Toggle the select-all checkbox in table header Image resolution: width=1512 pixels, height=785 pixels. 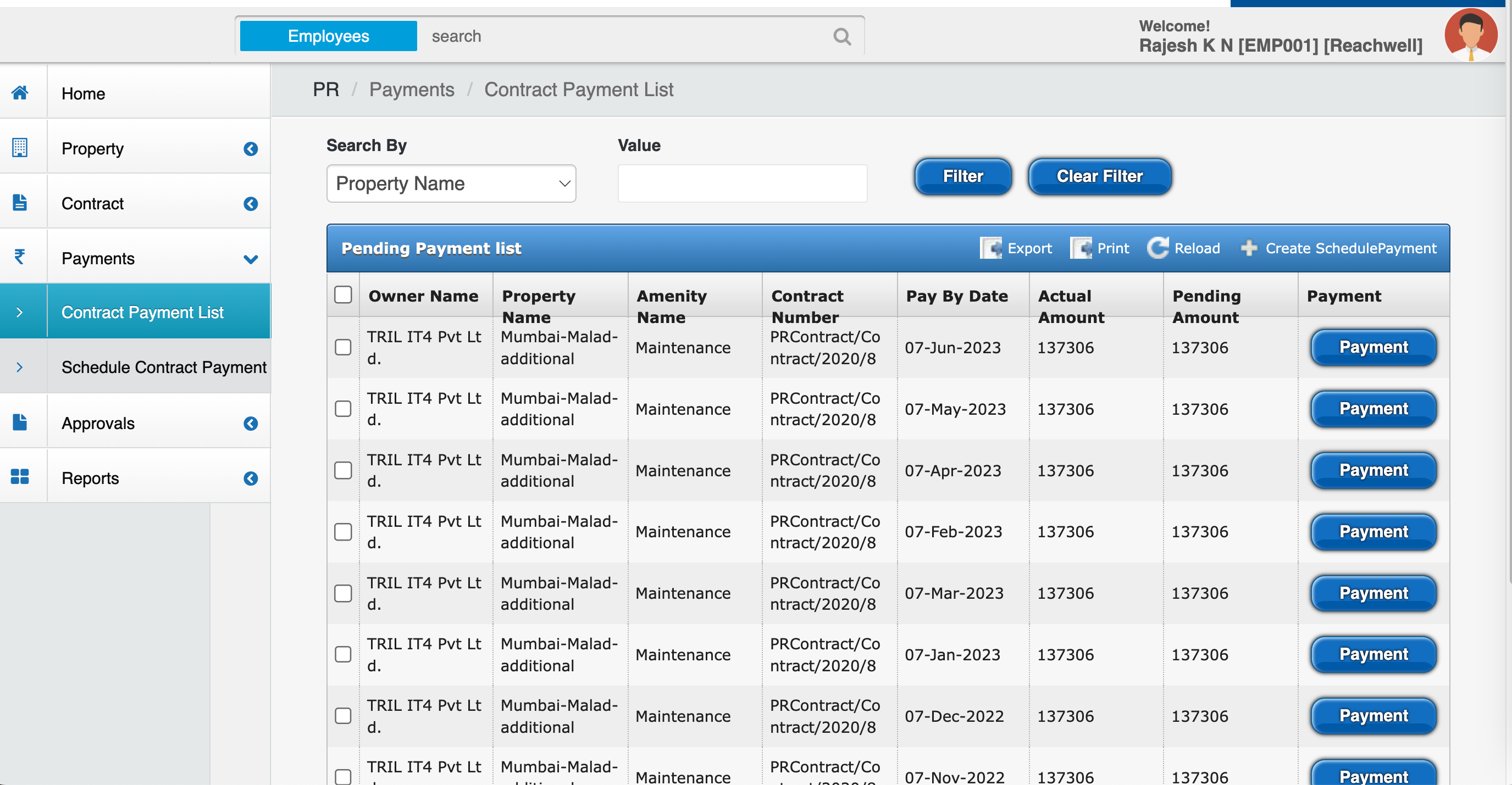point(343,294)
